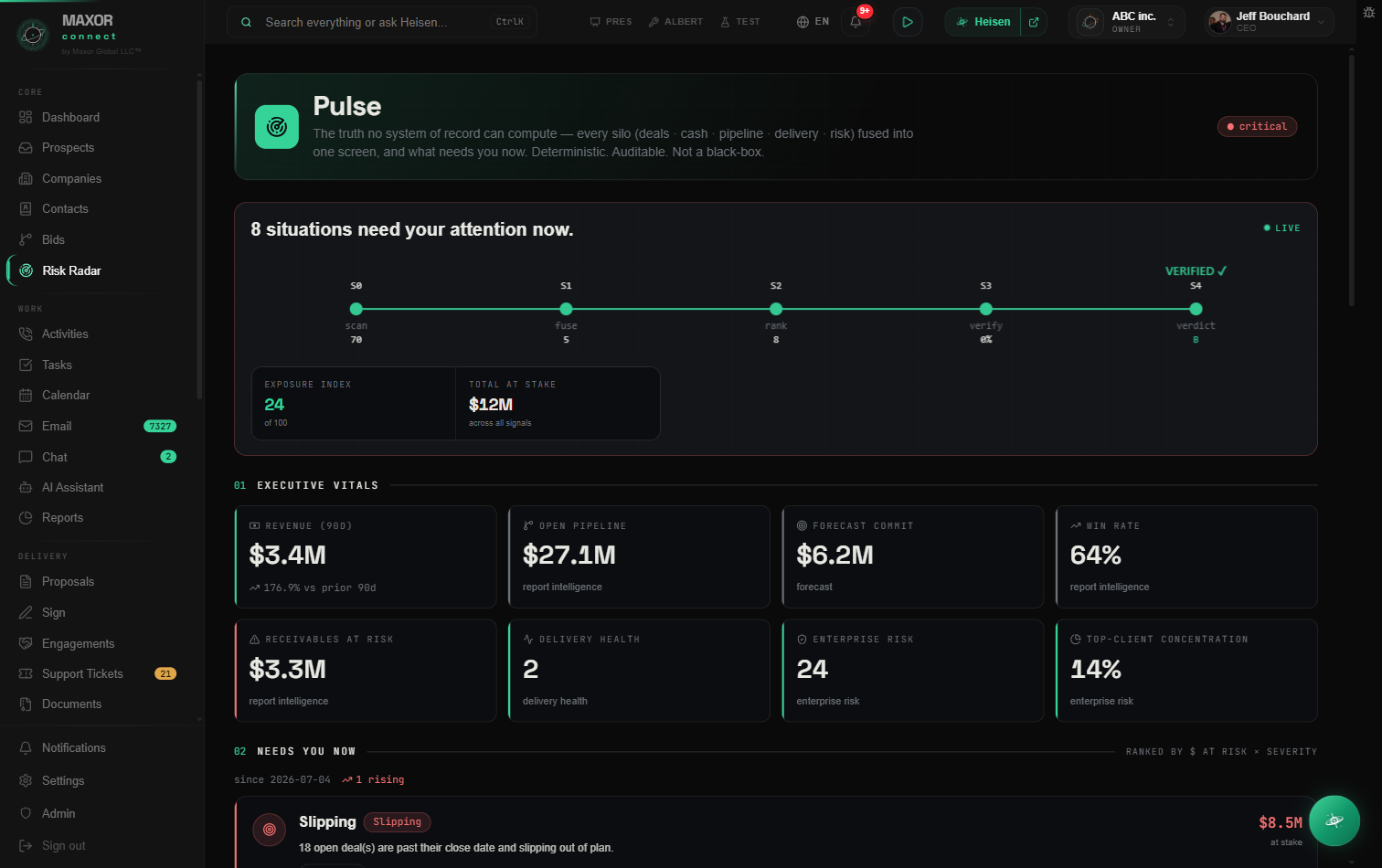Click the ALBERT toolbar button
The image size is (1382, 868).
pos(675,22)
